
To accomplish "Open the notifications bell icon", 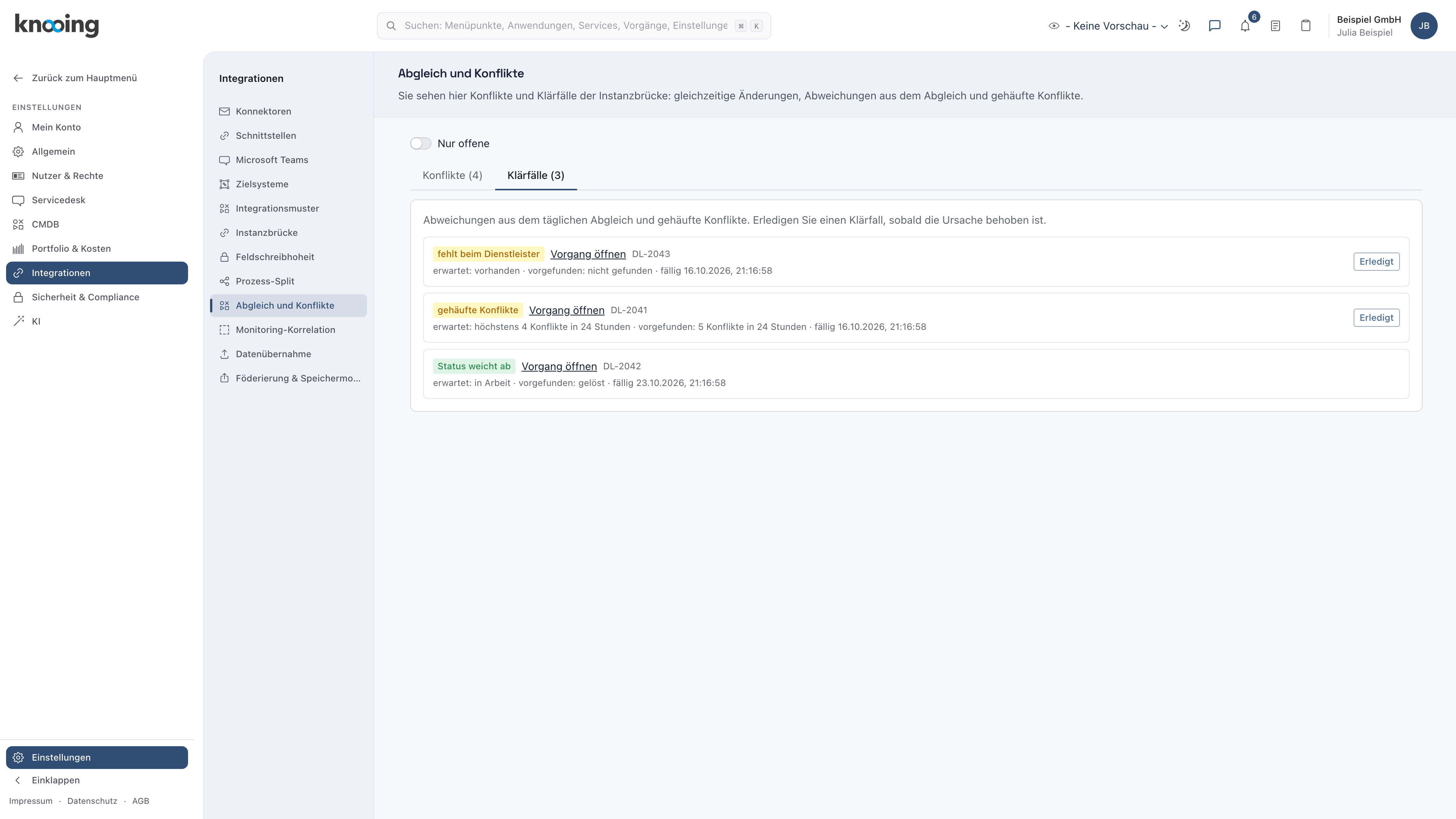I will 1244,26.
